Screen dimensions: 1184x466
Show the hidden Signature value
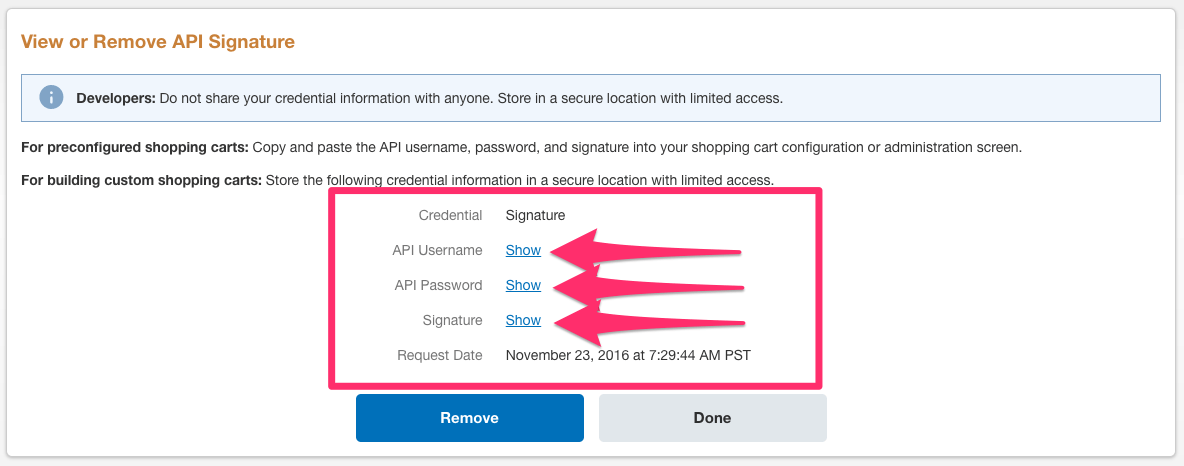pos(523,320)
